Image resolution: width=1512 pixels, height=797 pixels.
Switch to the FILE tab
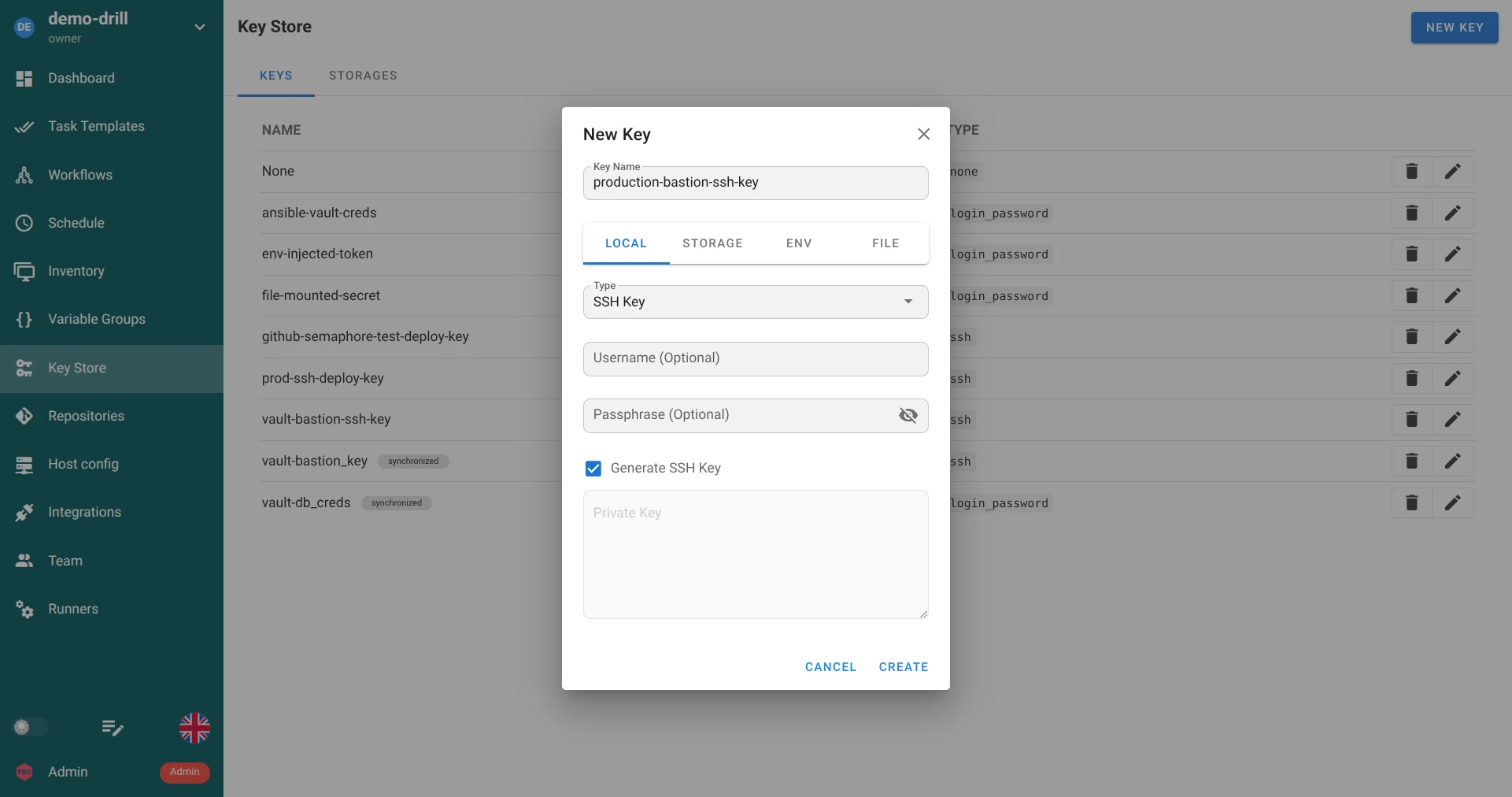pos(885,243)
